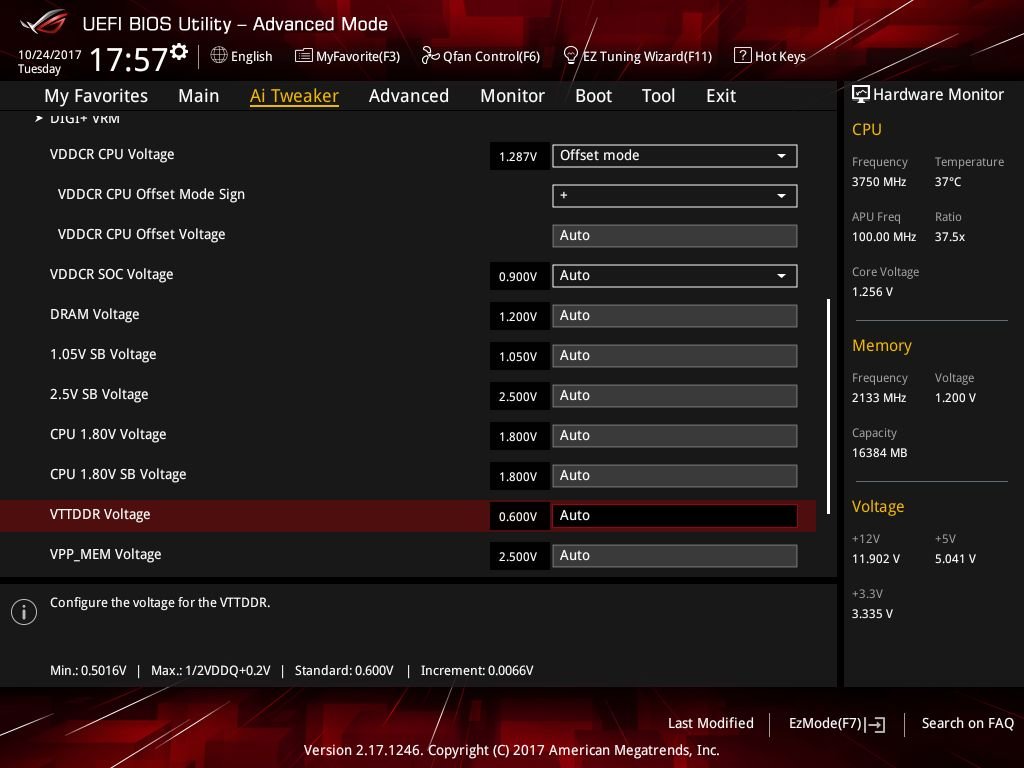Click the Core Voltage 1.256 V reading
This screenshot has height=768, width=1024.
(872, 292)
